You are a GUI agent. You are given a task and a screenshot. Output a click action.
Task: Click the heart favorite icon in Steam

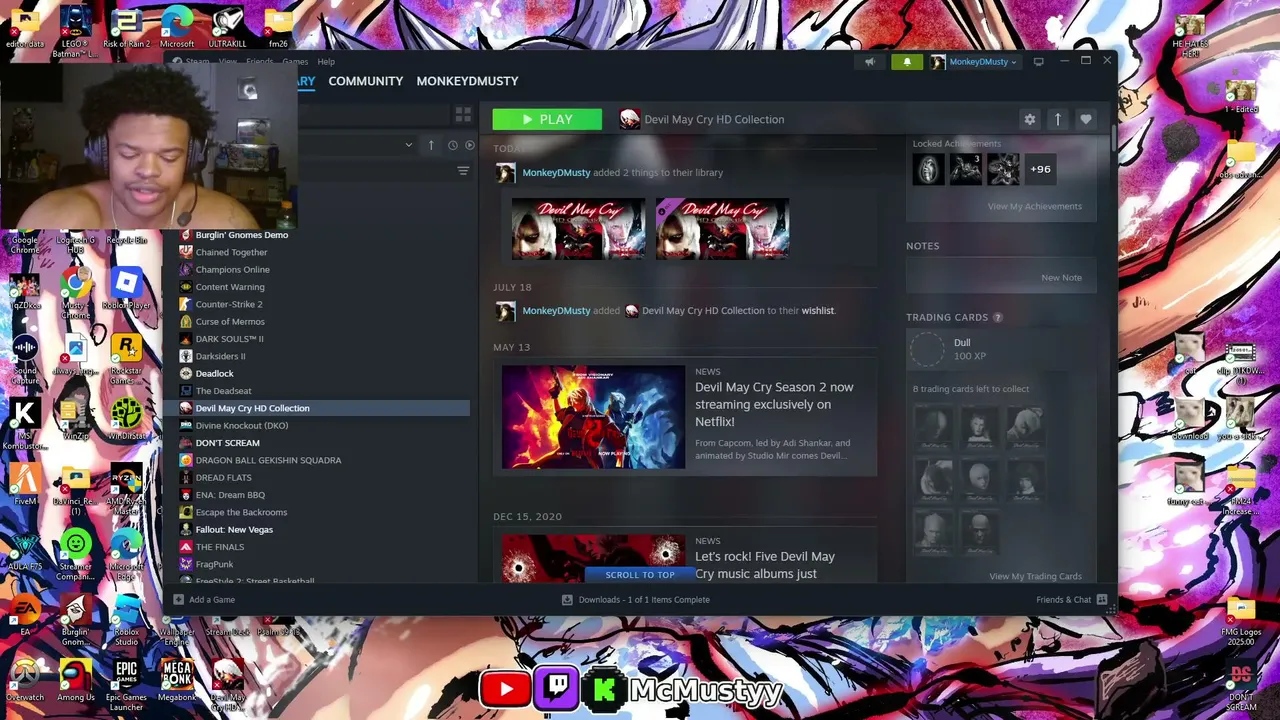click(x=1086, y=119)
